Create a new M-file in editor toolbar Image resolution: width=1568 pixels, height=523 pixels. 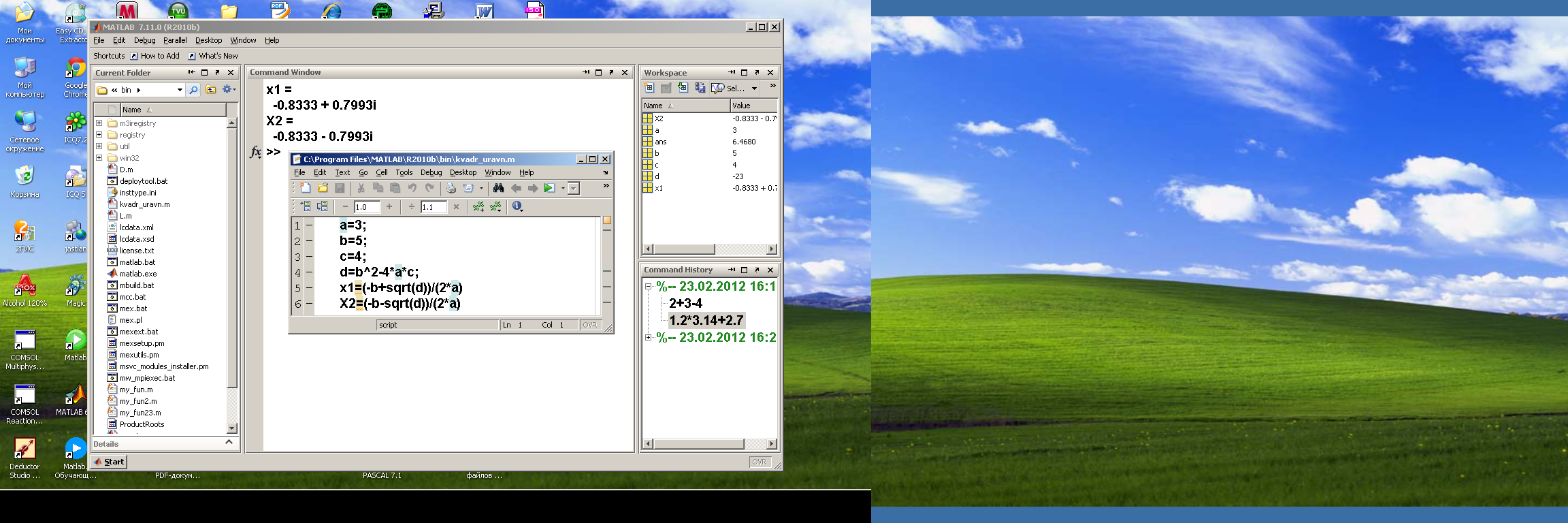click(306, 188)
